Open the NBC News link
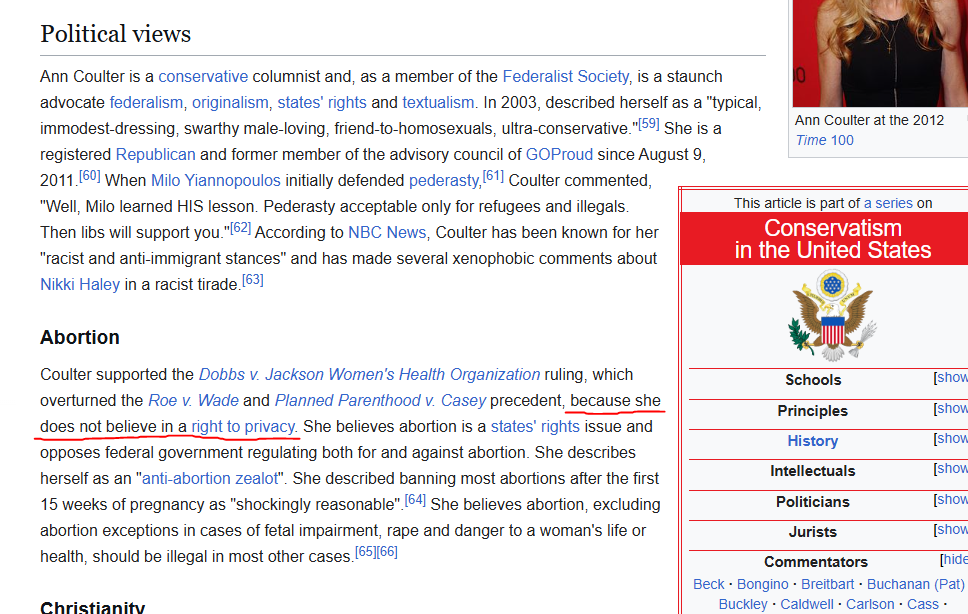968x614 pixels. [x=387, y=232]
